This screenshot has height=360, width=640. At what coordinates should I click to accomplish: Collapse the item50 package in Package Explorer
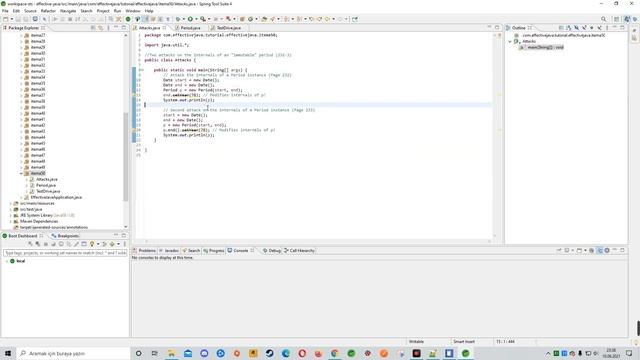[21, 173]
